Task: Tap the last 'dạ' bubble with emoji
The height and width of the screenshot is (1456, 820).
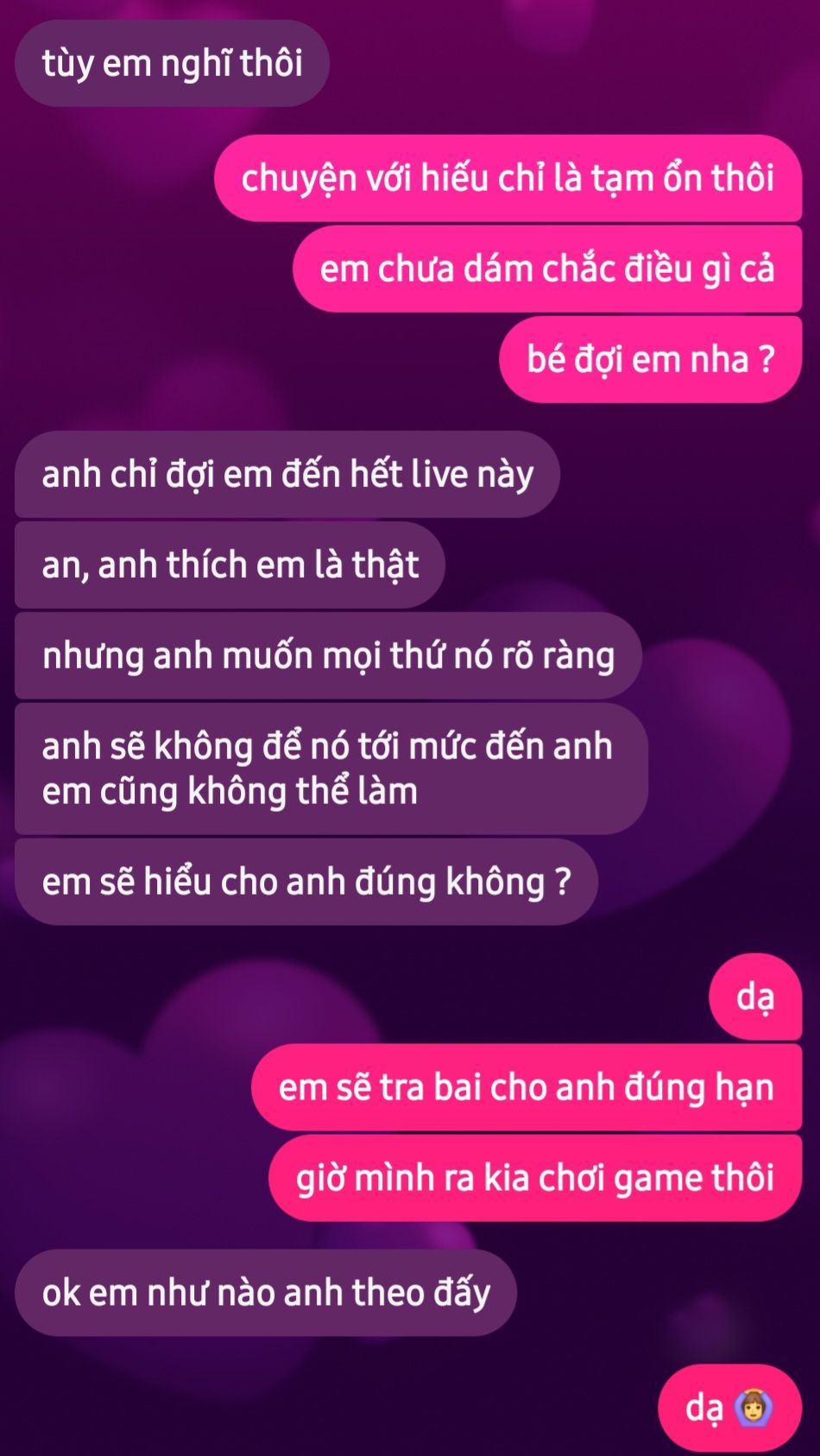Action: [x=730, y=1408]
